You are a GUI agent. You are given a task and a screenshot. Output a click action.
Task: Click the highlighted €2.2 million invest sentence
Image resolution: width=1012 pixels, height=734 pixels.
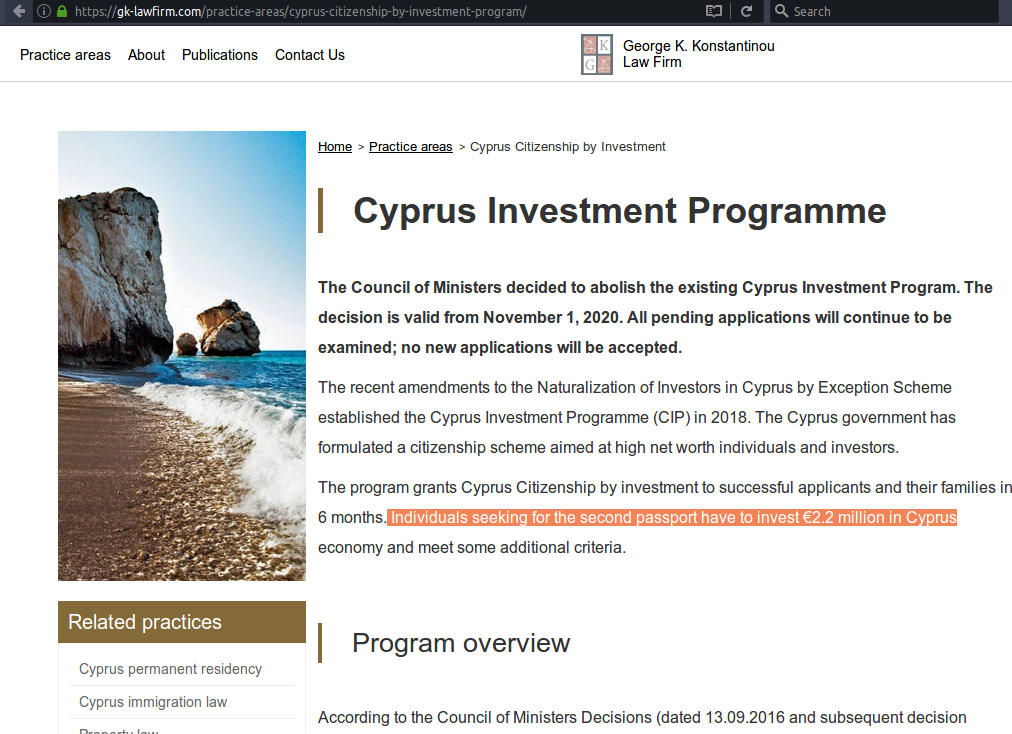click(672, 517)
